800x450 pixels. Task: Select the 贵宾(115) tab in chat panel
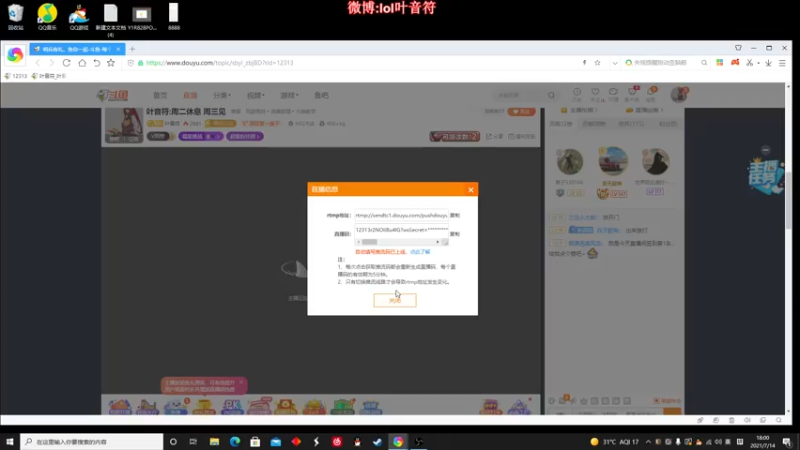pyautogui.click(x=631, y=123)
